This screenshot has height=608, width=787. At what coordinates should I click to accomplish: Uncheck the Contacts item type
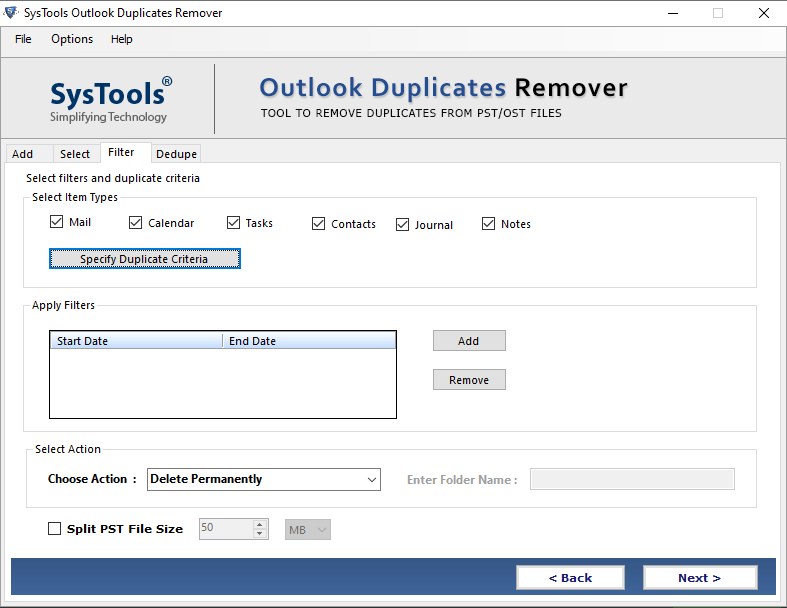pos(318,223)
